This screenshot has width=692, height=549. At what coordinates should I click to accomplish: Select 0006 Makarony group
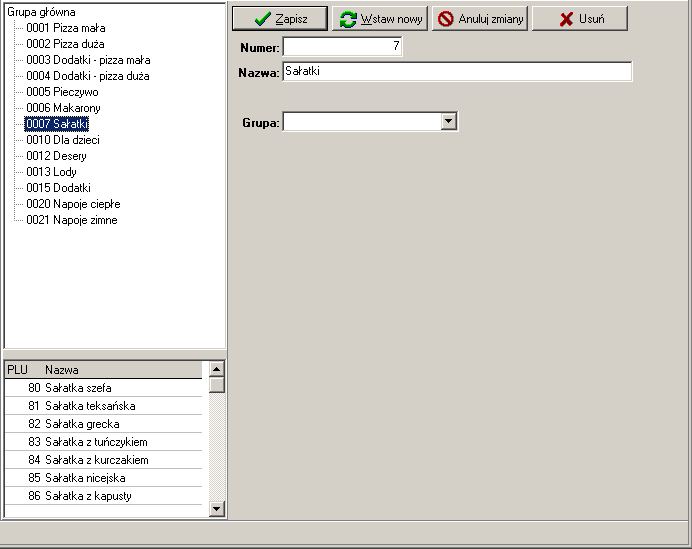63,108
